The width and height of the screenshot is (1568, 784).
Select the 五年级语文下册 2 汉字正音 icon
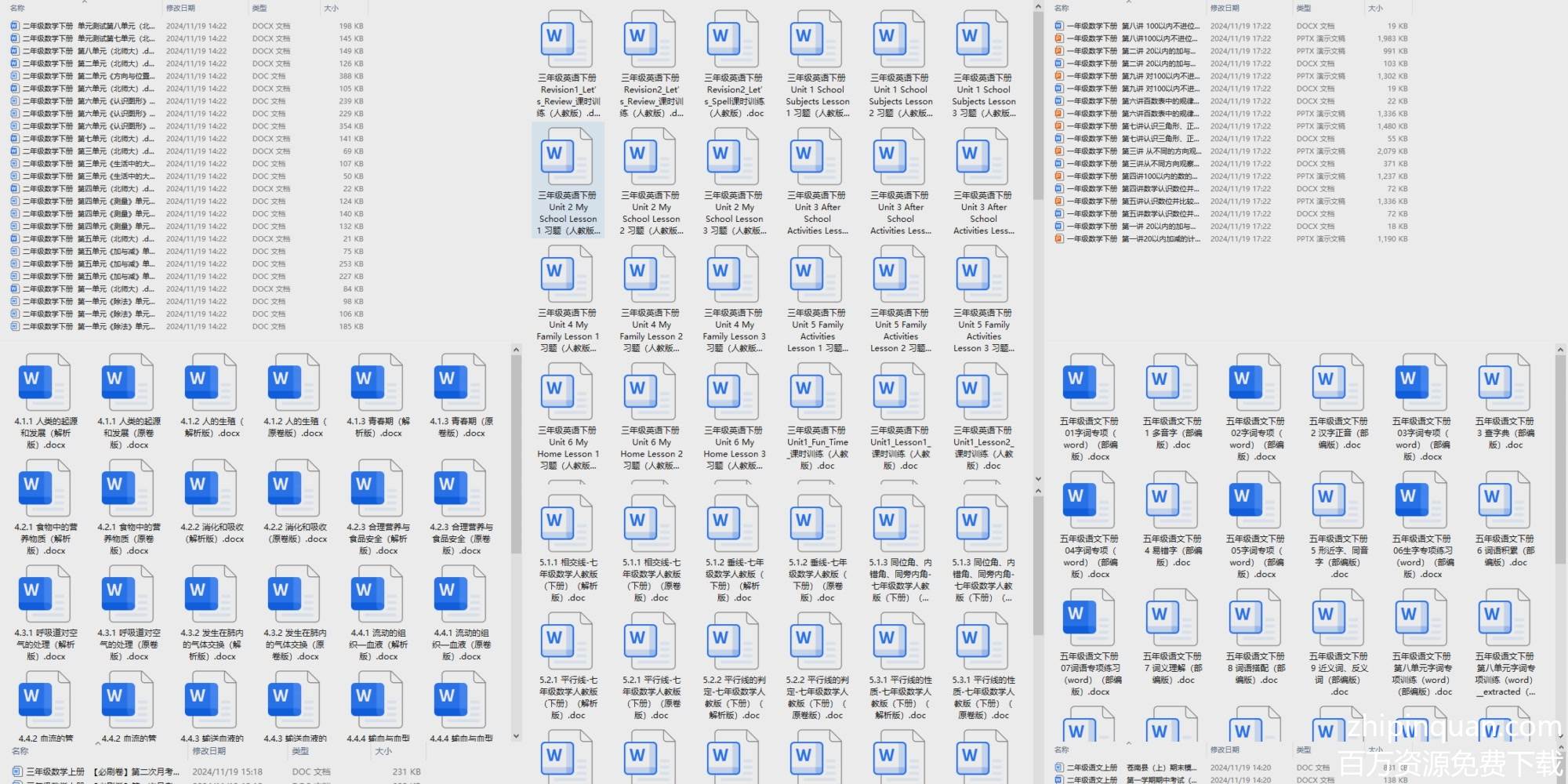pyautogui.click(x=1338, y=383)
